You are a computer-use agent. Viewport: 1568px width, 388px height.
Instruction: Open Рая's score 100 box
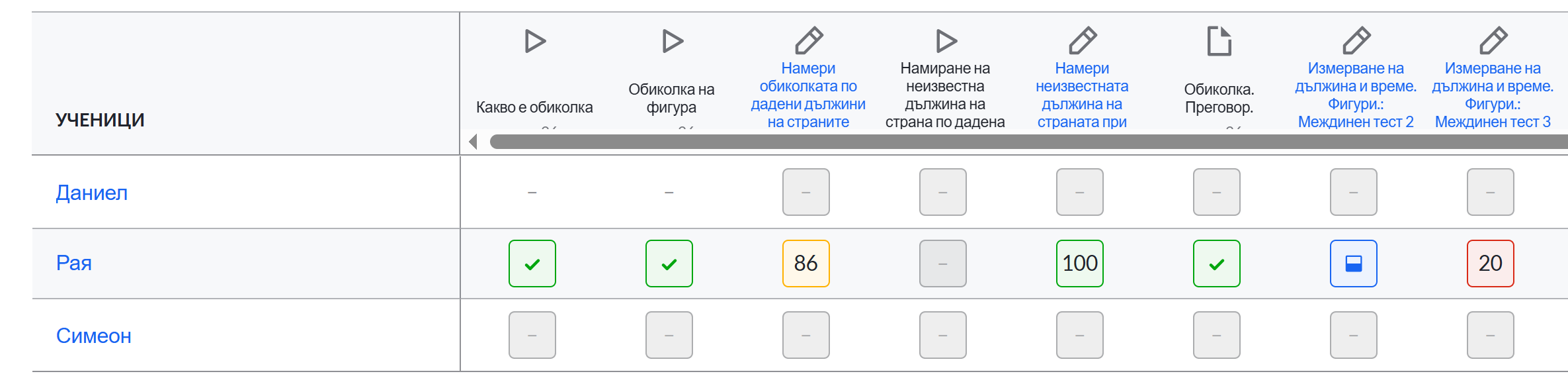tap(1080, 264)
